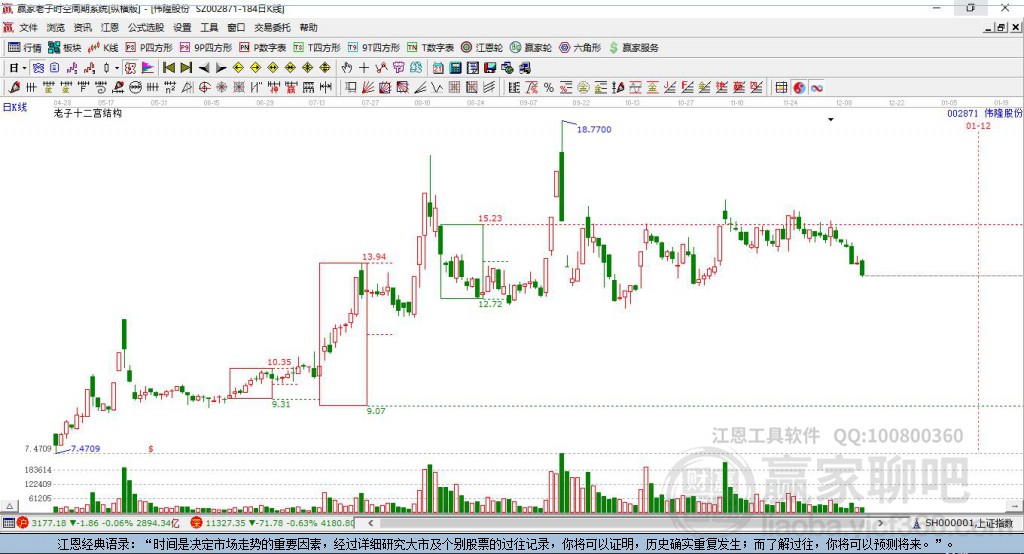
Task: Open the 文件 menu
Action: (x=28, y=27)
